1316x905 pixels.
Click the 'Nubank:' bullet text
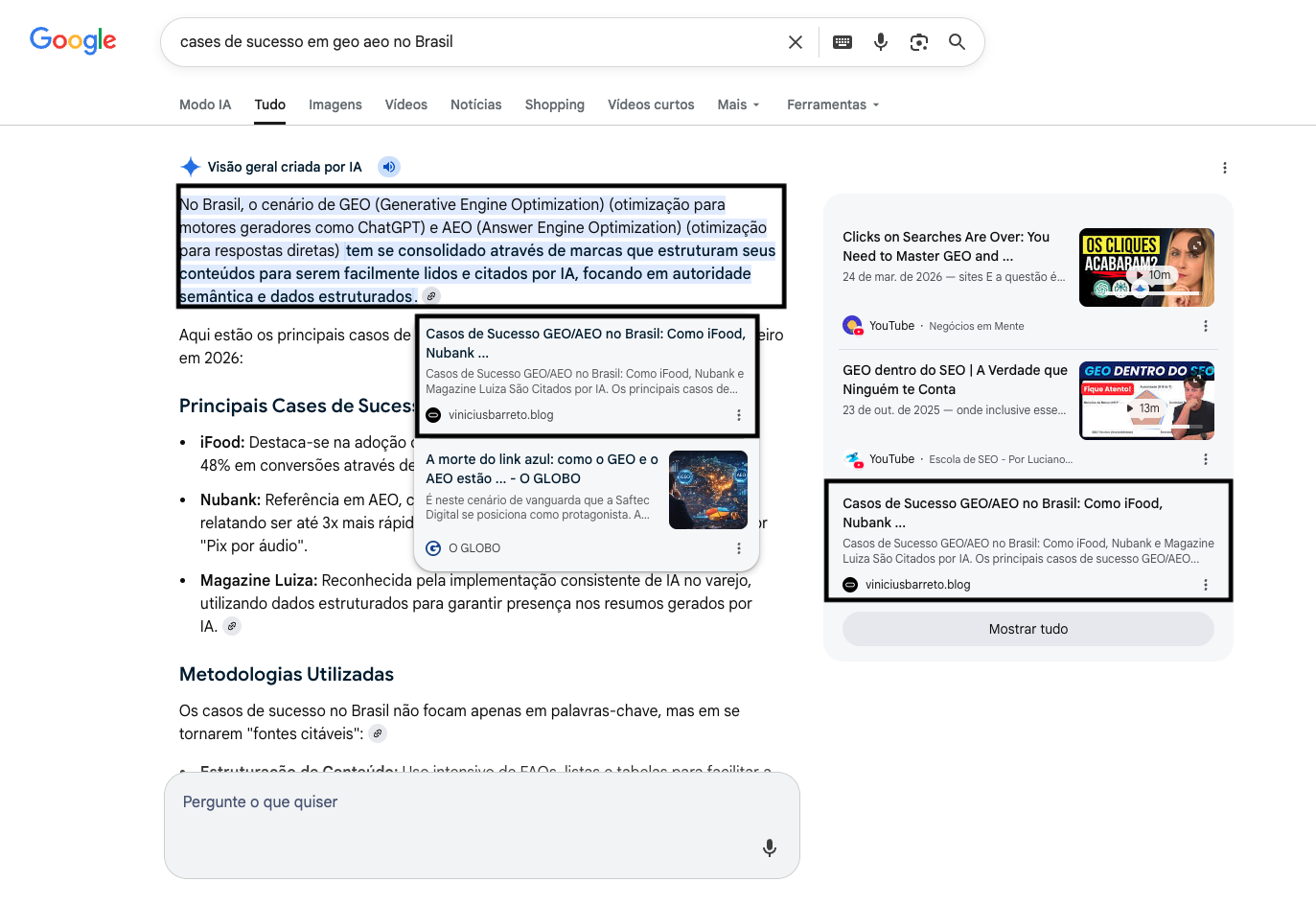(x=230, y=499)
